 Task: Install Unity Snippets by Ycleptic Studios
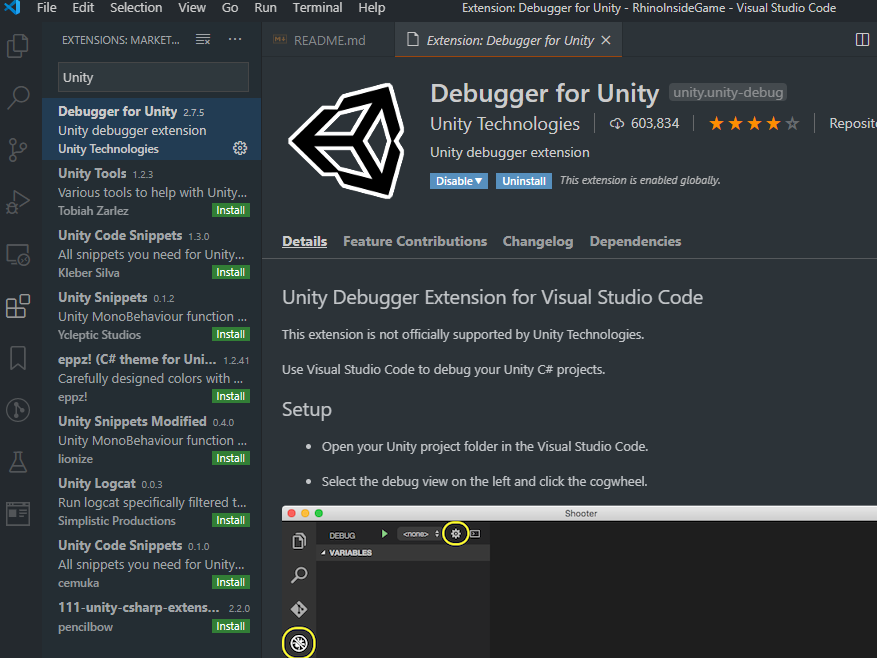[x=230, y=335]
